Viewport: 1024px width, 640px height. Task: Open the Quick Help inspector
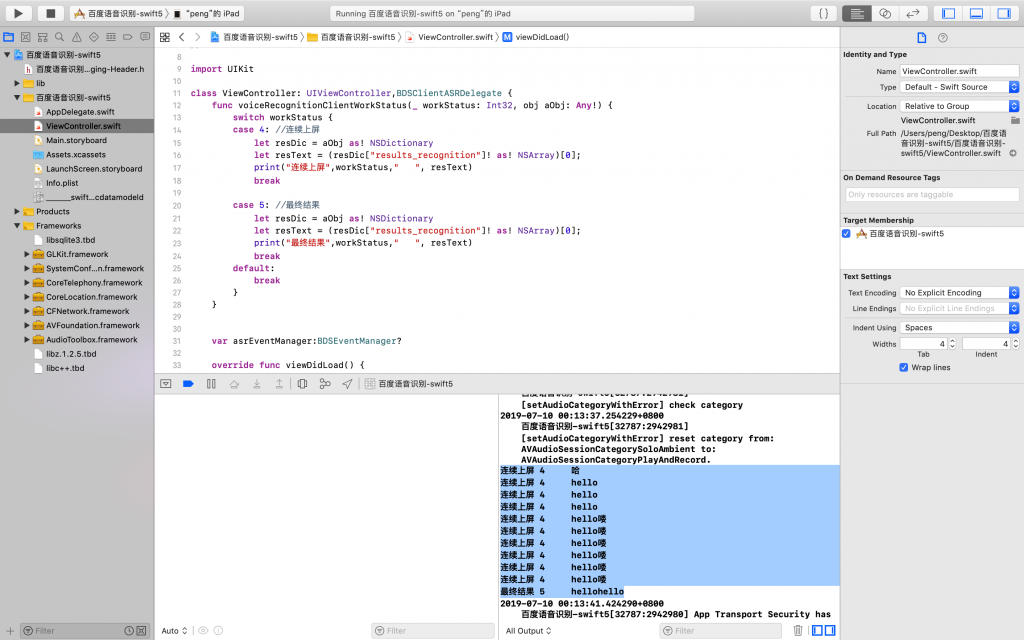(x=942, y=37)
